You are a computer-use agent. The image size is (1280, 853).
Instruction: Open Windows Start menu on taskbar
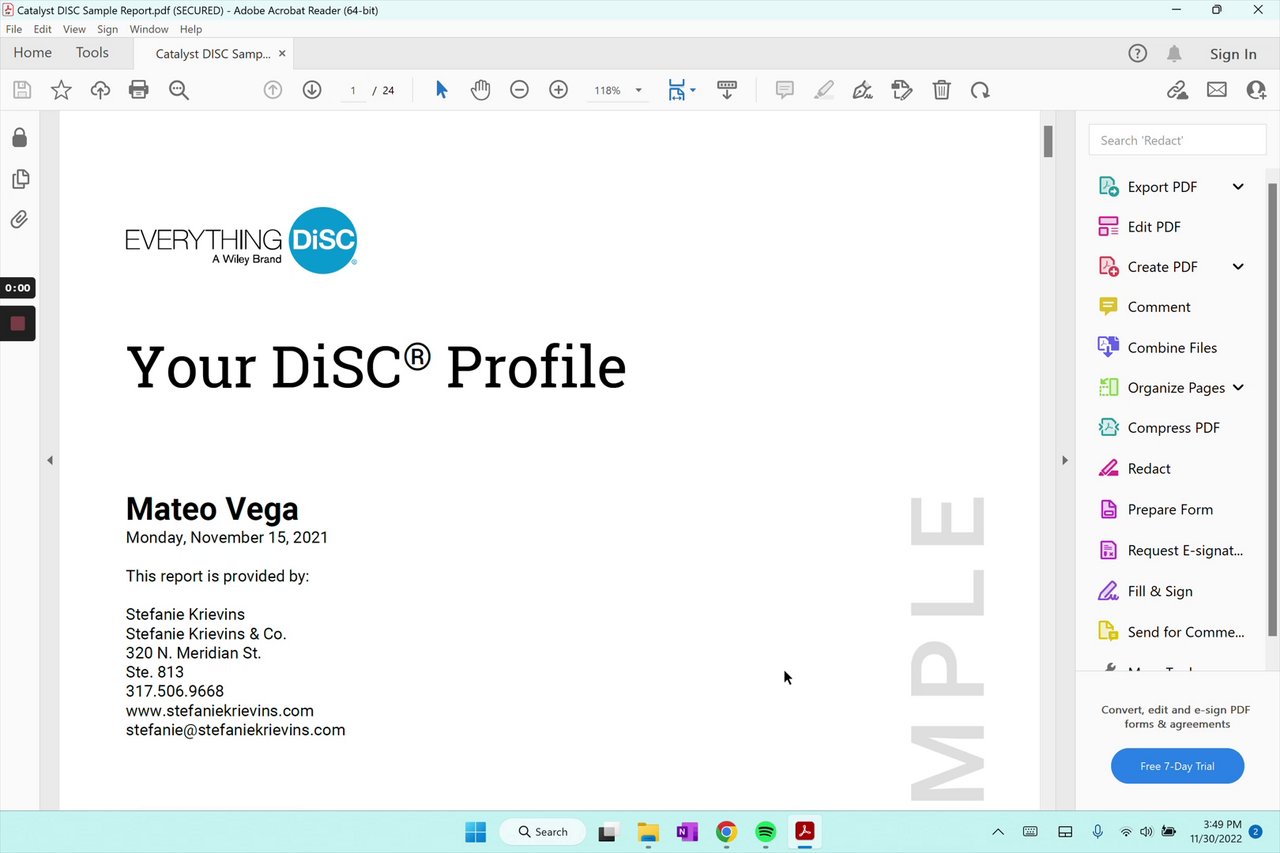[x=475, y=832]
